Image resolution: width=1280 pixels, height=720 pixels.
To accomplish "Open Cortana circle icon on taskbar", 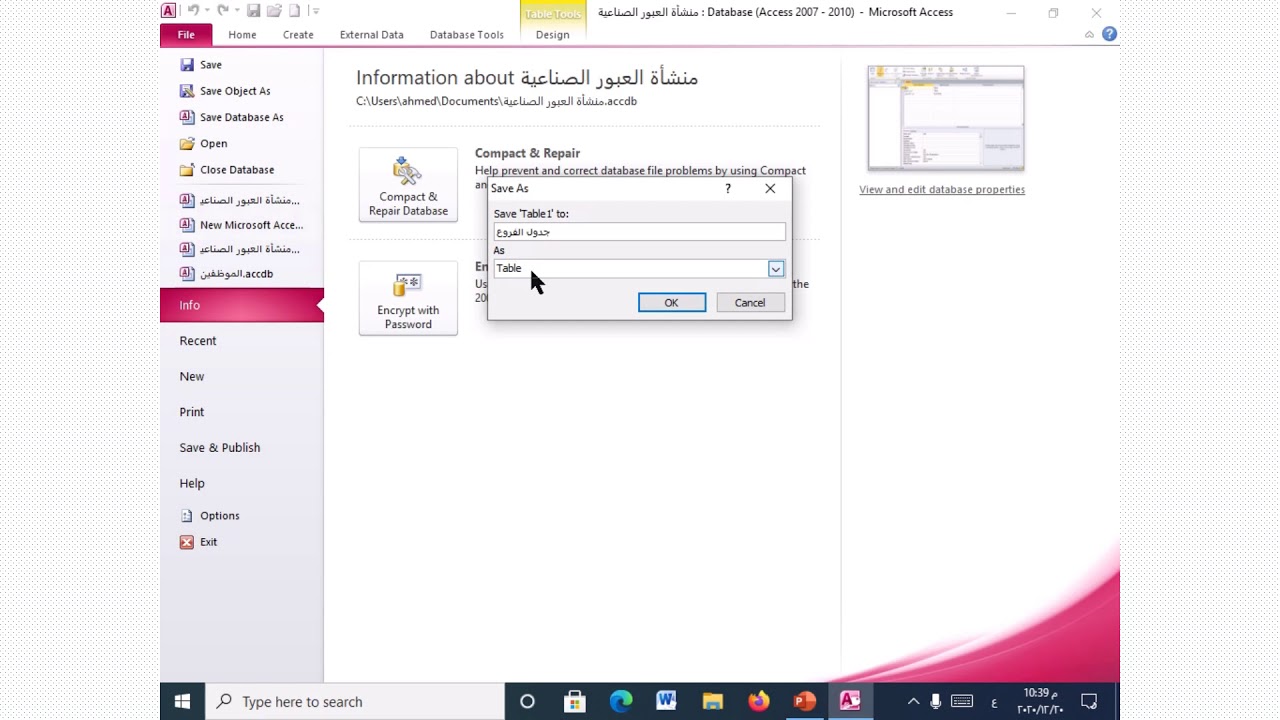I will point(527,702).
